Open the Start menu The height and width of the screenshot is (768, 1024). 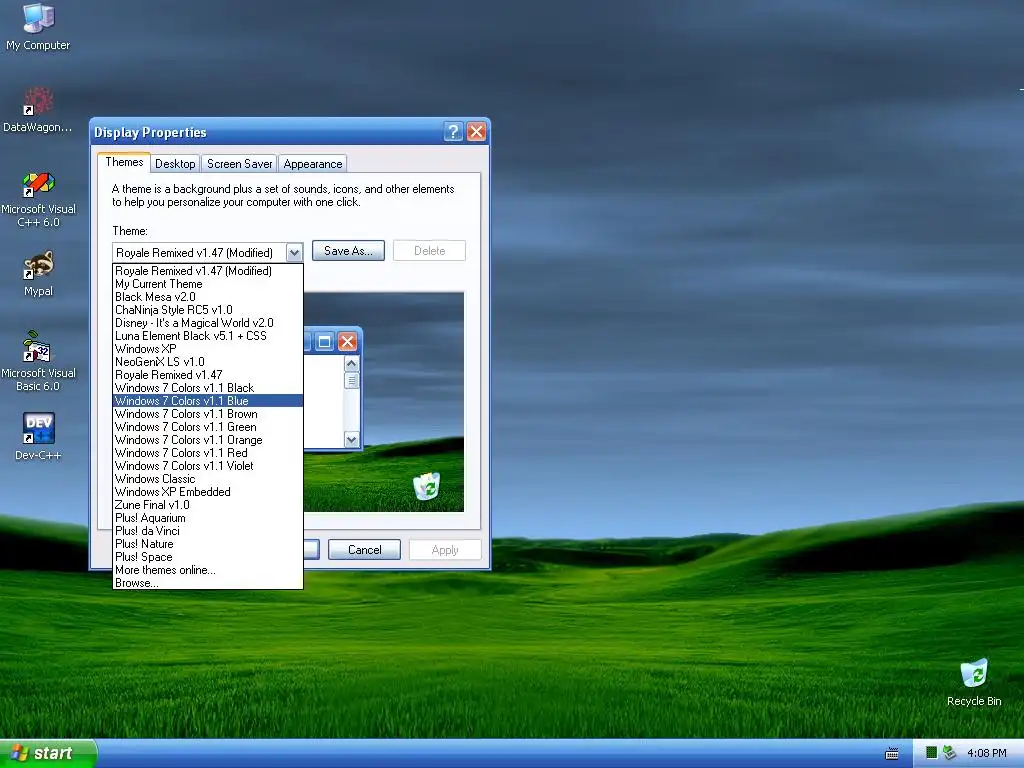(48, 753)
